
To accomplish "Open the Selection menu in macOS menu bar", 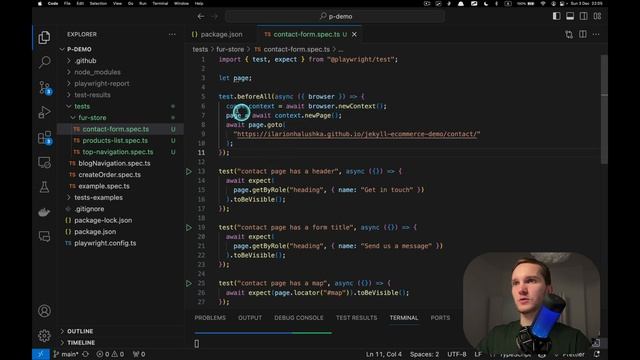I will pos(98,3).
